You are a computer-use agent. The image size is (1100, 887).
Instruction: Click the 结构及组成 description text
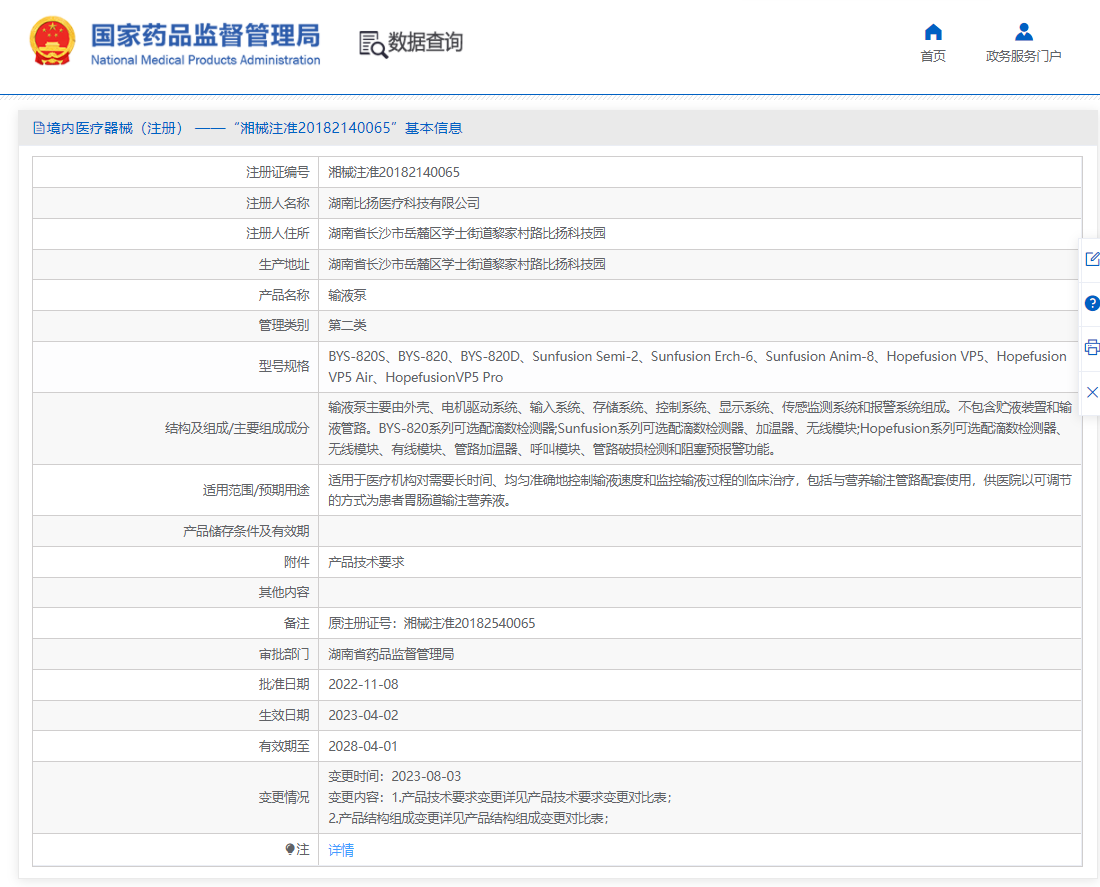(700, 428)
